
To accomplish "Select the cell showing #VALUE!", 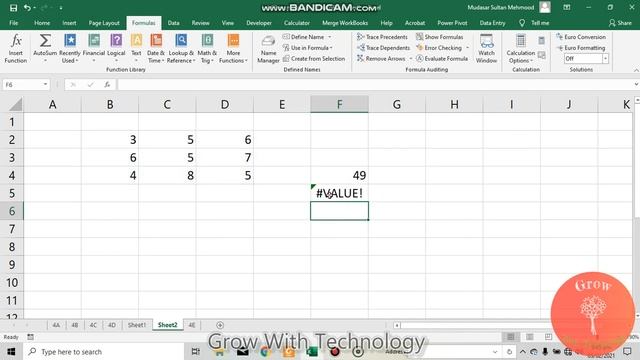I will coord(339,193).
